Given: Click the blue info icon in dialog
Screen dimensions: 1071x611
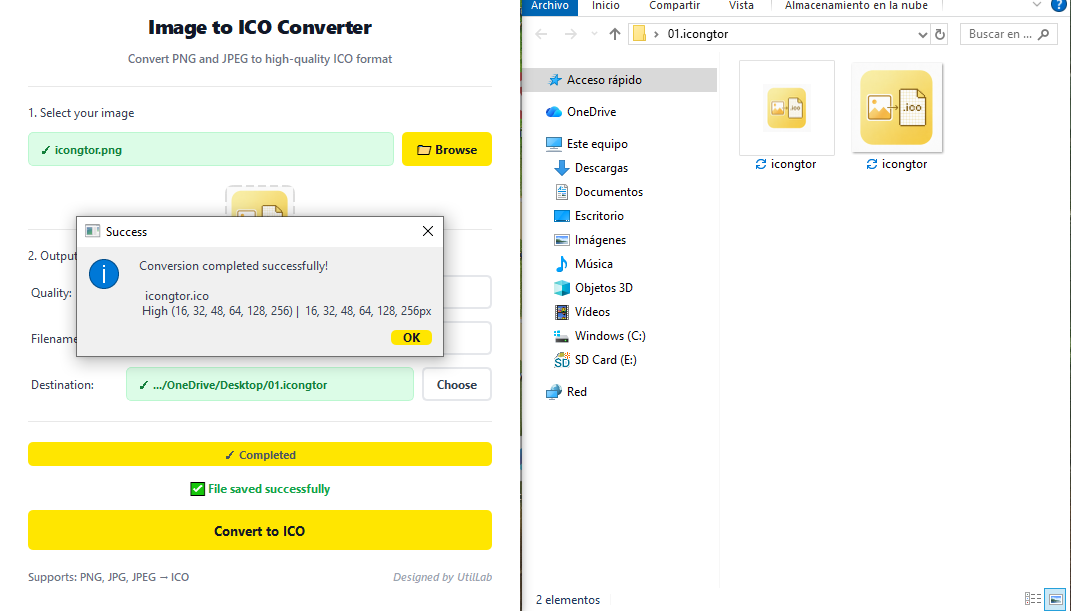Looking at the screenshot, I should click(x=104, y=274).
